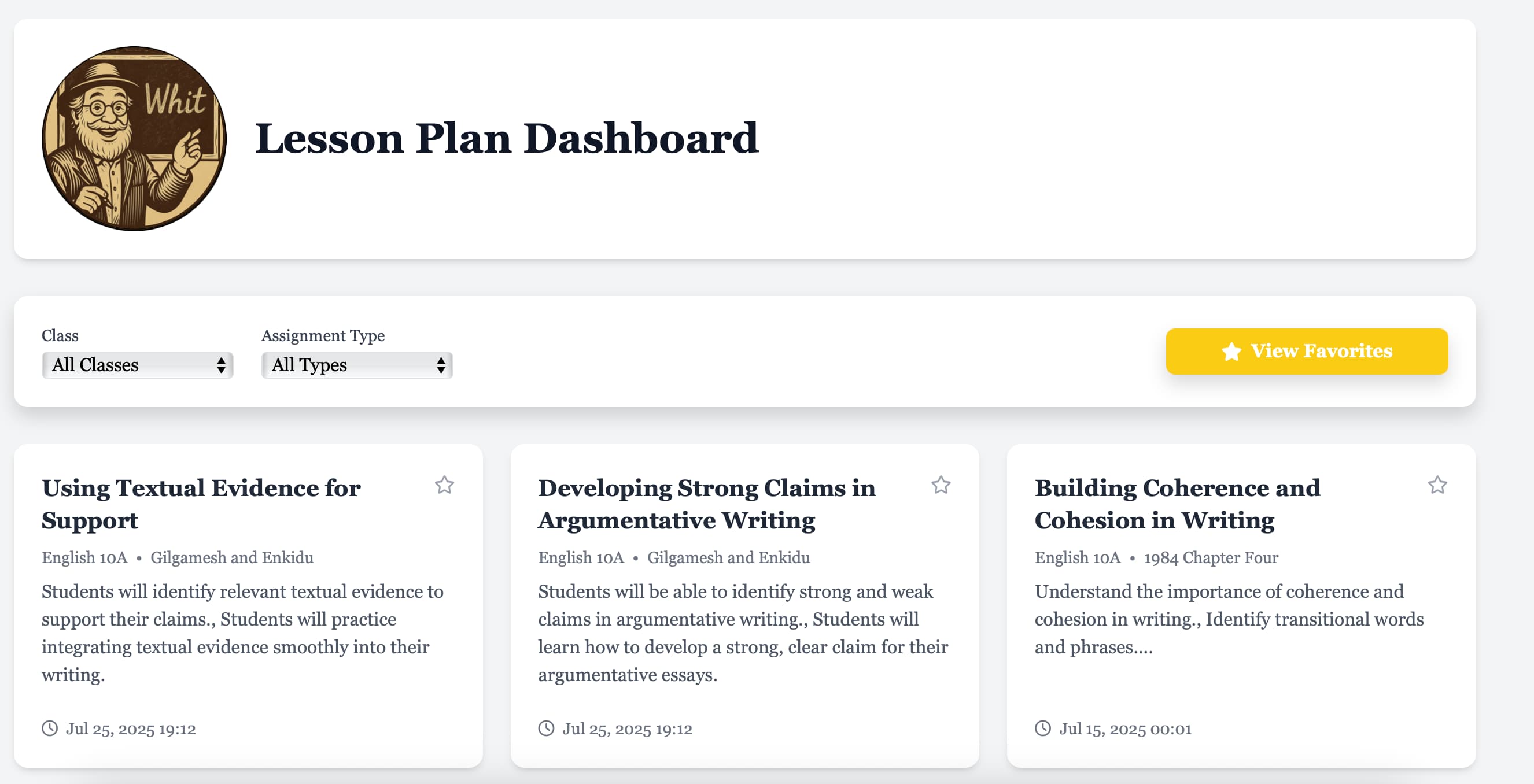Select 'All Types' in the Assignment Type selector
1534x784 pixels.
[x=357, y=365]
